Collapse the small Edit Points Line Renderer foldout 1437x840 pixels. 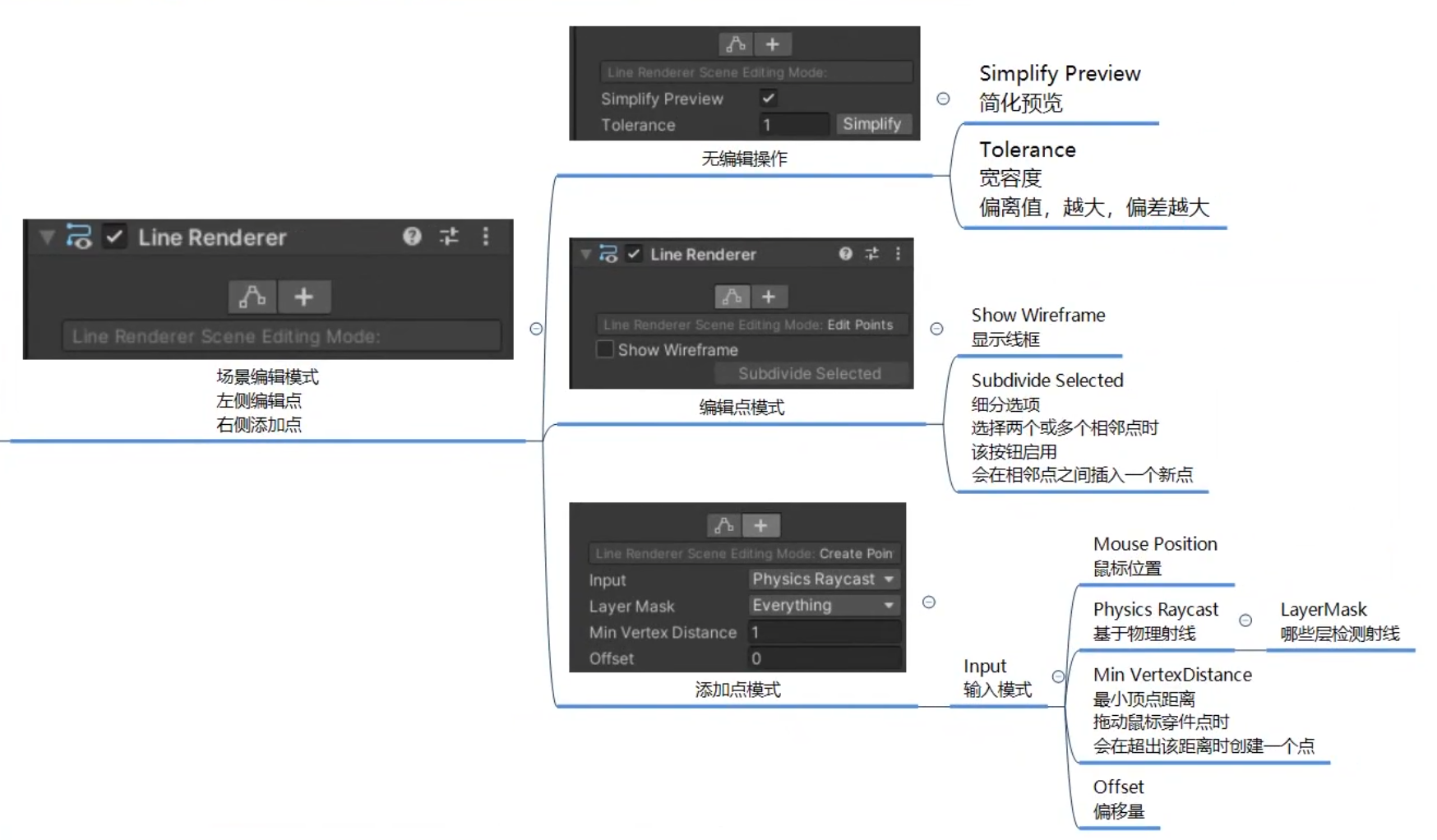coord(585,254)
